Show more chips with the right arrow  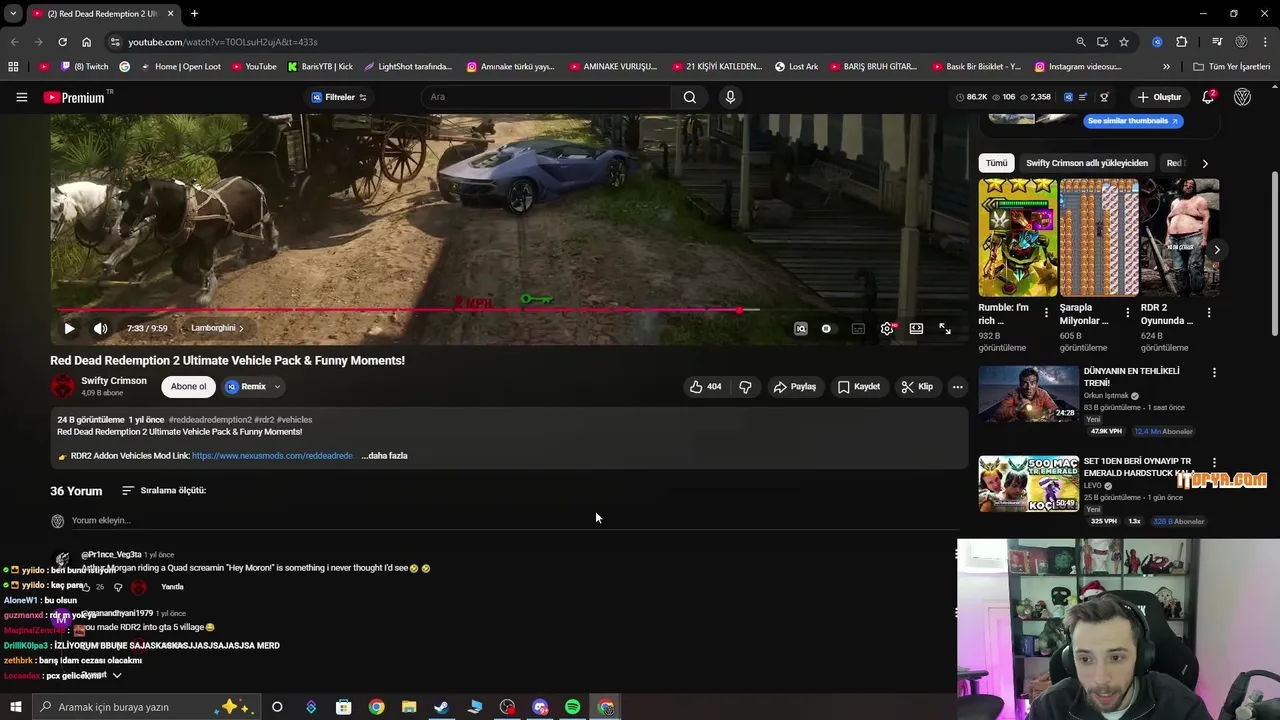click(x=1205, y=163)
